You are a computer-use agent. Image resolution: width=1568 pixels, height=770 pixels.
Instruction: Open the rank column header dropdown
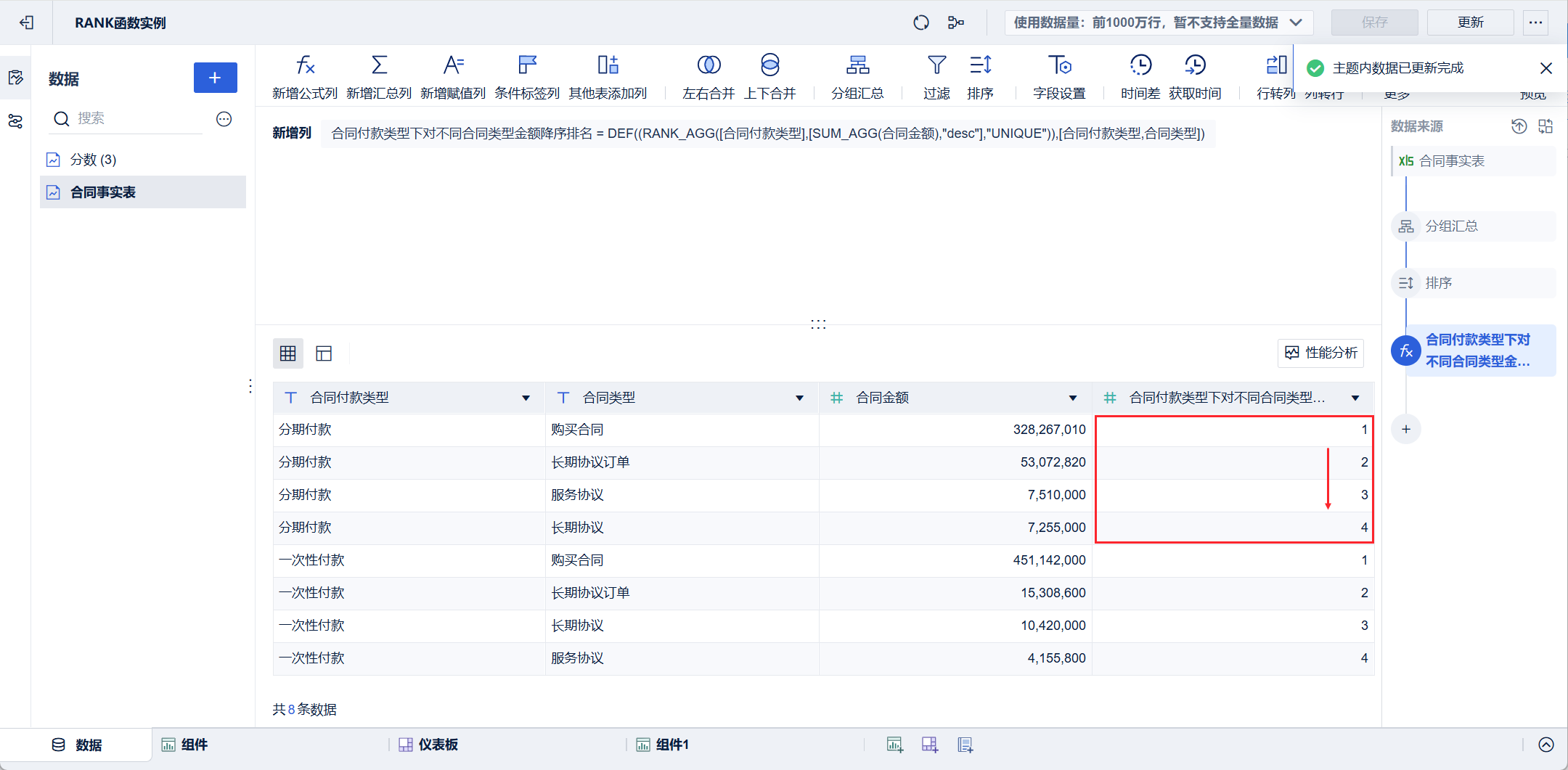tap(1355, 398)
